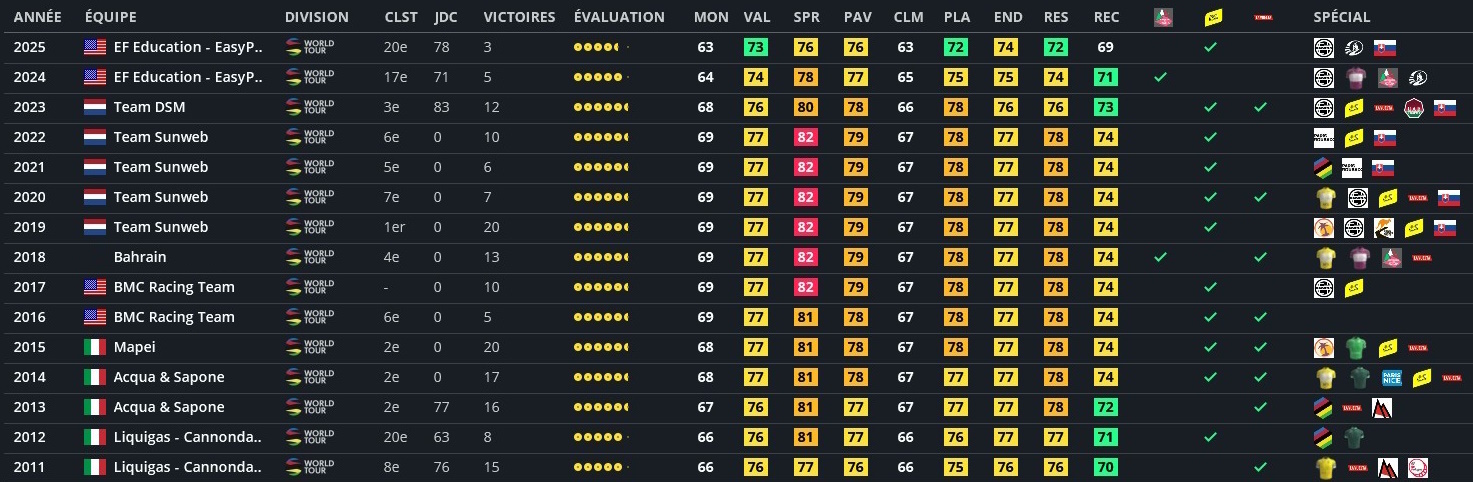Click the Tour de France checkmark for 2025

coord(1210,47)
